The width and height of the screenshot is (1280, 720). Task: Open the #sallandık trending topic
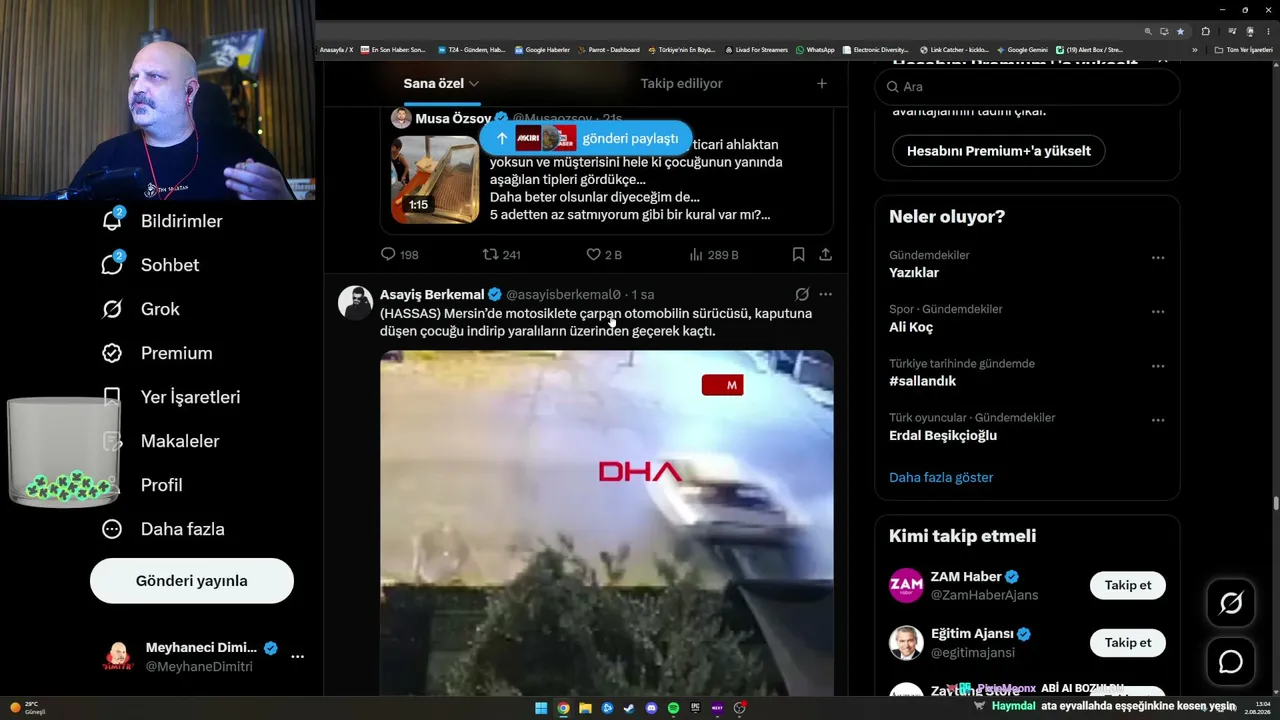click(922, 381)
